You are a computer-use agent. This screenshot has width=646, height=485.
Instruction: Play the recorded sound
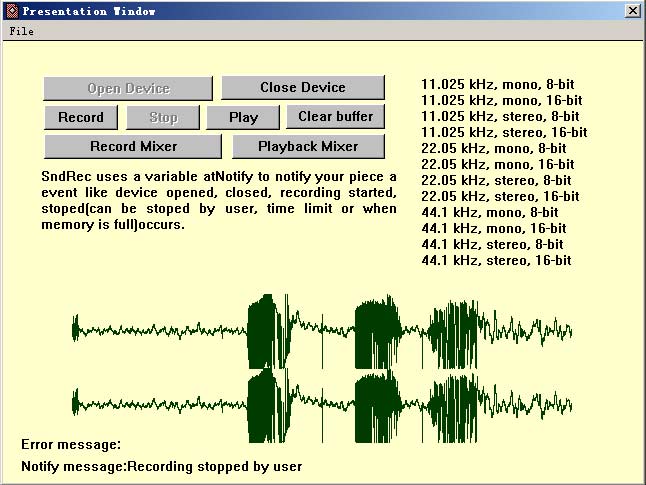click(x=243, y=117)
